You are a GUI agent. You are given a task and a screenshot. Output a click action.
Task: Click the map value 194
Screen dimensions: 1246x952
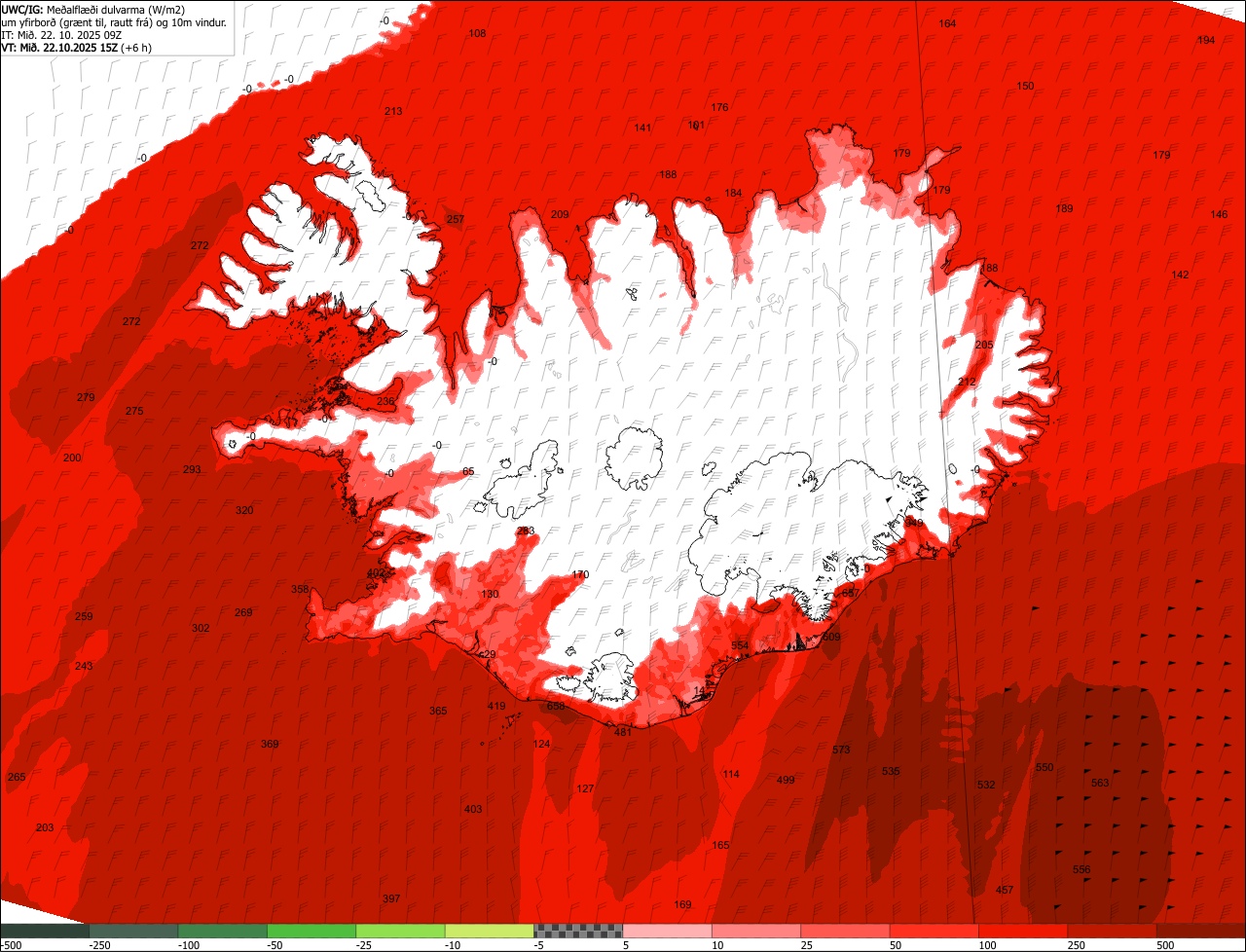click(1206, 40)
